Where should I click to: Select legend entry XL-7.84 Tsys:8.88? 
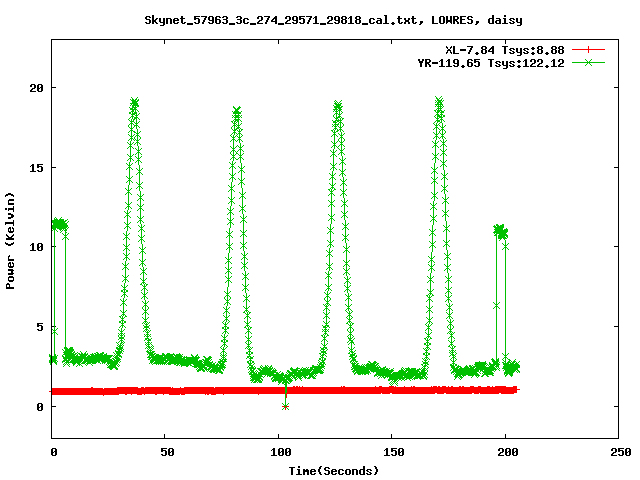tap(505, 50)
